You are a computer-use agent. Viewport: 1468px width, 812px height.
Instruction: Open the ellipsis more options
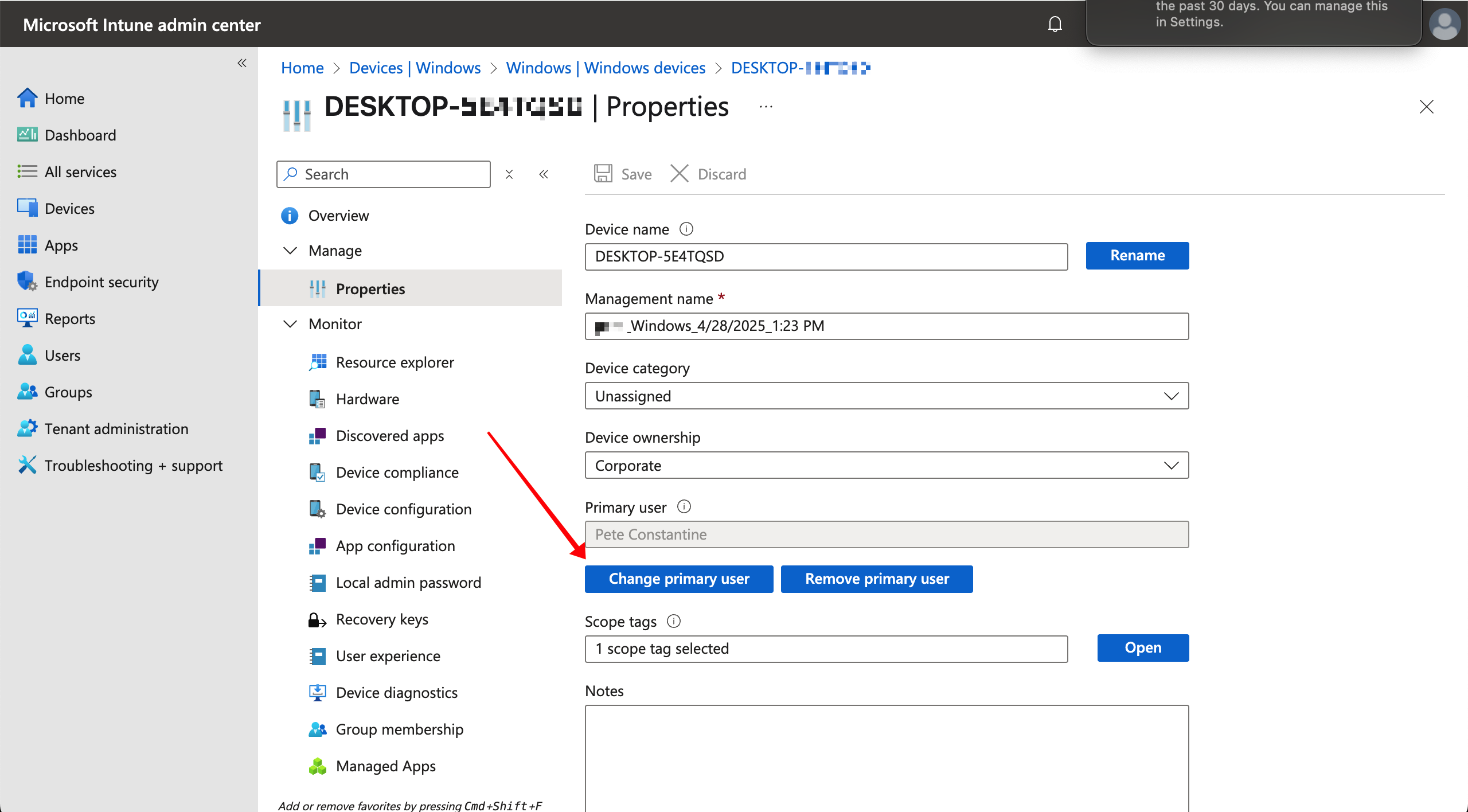click(766, 107)
